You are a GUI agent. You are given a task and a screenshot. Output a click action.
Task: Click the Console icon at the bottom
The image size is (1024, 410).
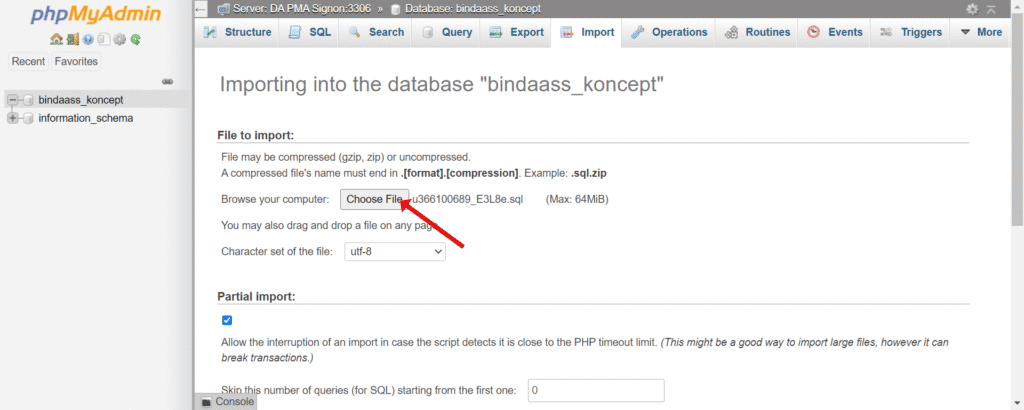click(x=206, y=402)
